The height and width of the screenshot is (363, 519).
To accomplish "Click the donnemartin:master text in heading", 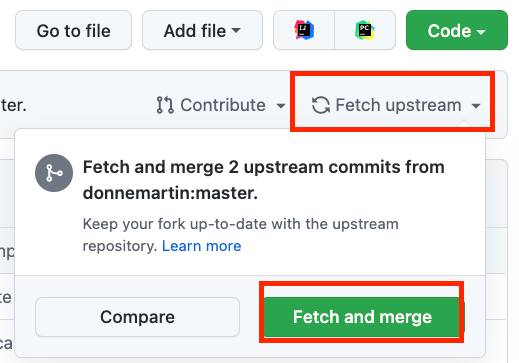I will point(170,193).
